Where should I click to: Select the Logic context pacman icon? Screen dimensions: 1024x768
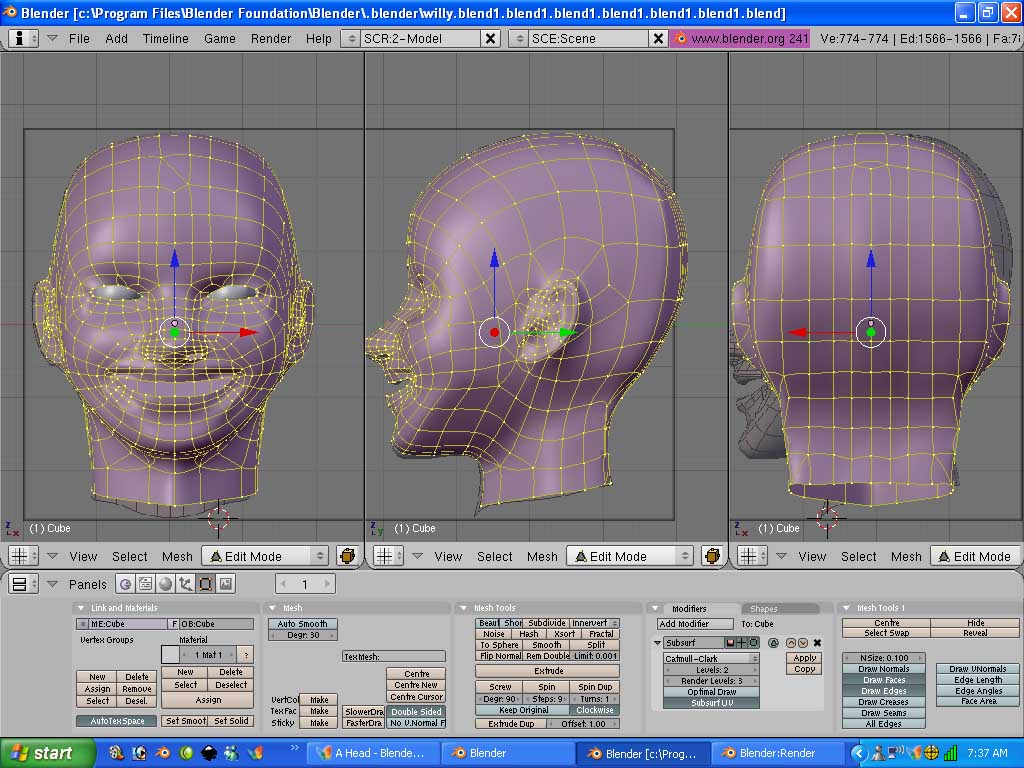click(x=125, y=584)
